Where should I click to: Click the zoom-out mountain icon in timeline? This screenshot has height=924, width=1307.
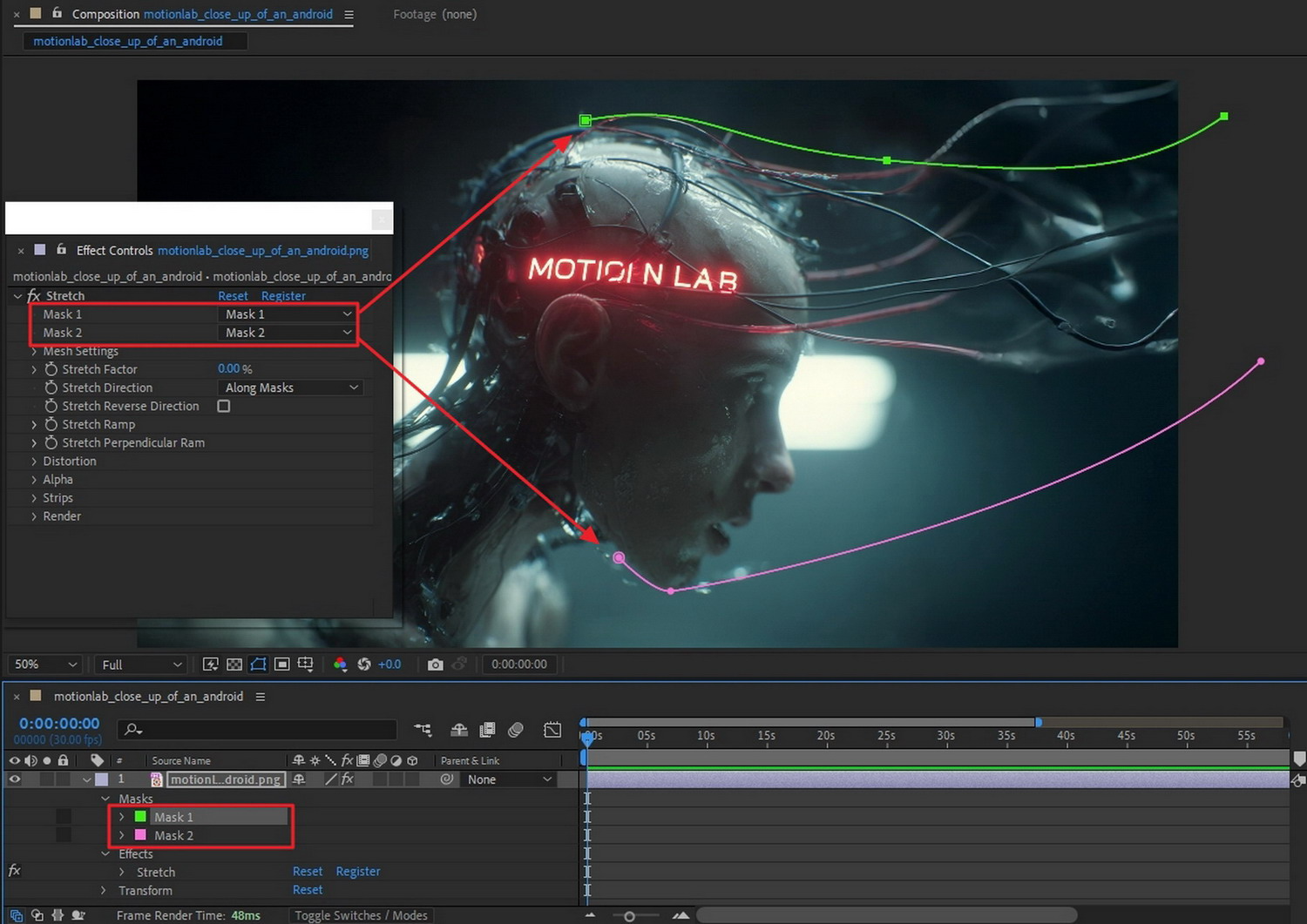pos(591,915)
